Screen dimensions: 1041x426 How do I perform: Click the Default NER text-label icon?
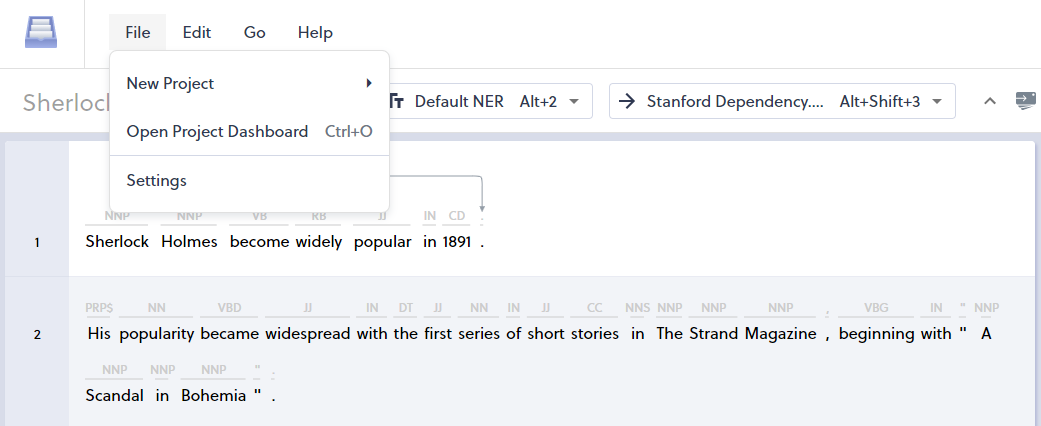[x=397, y=101]
